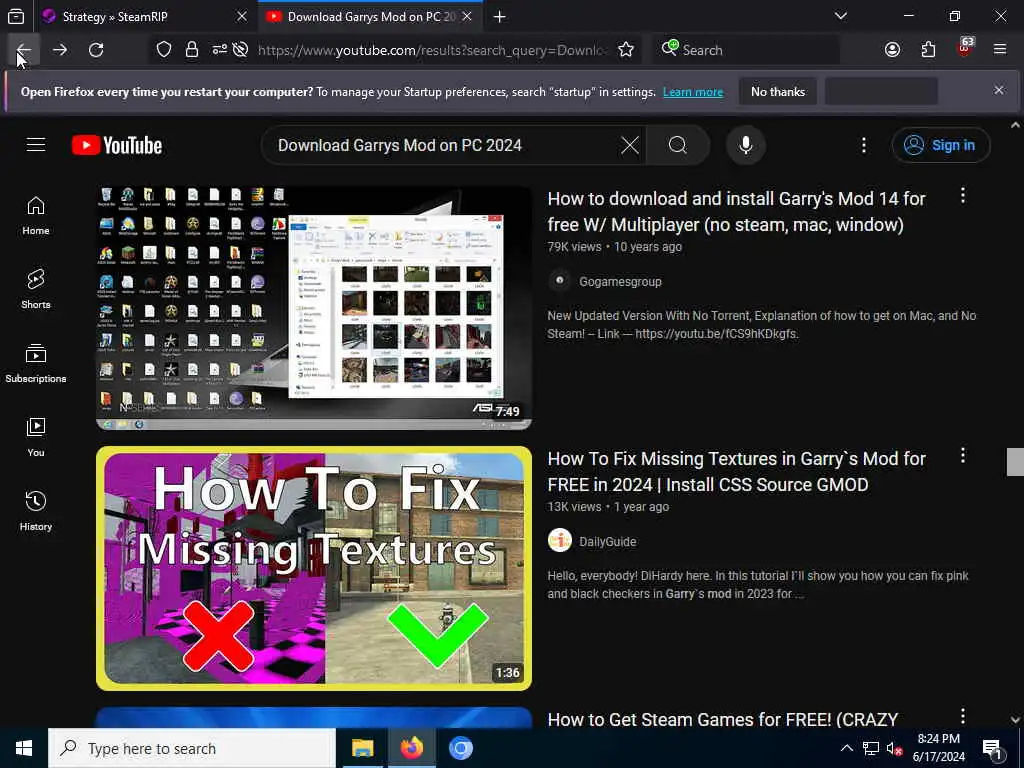
Task: Open the YouTube guide hamburger menu
Action: click(36, 145)
